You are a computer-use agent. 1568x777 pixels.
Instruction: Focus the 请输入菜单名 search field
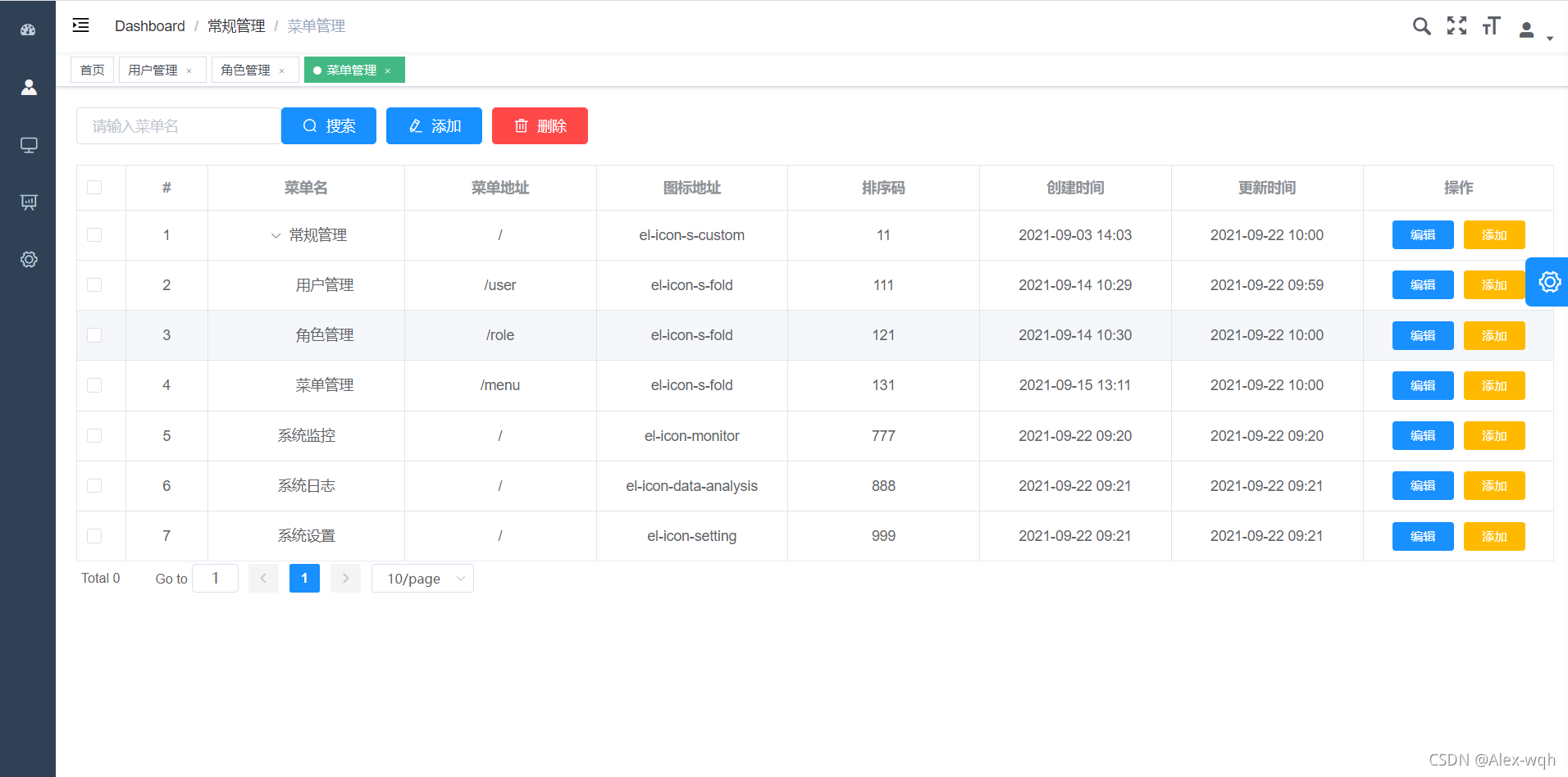point(179,125)
